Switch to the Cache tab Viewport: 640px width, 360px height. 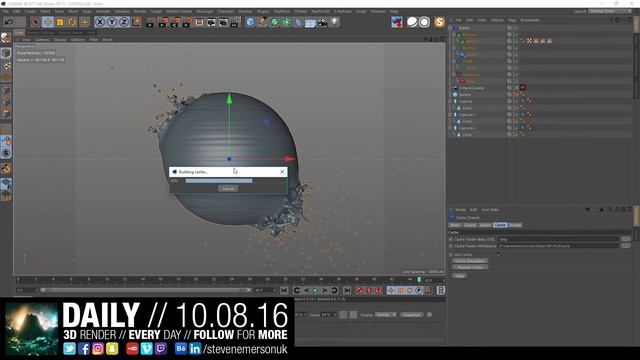tap(500, 225)
